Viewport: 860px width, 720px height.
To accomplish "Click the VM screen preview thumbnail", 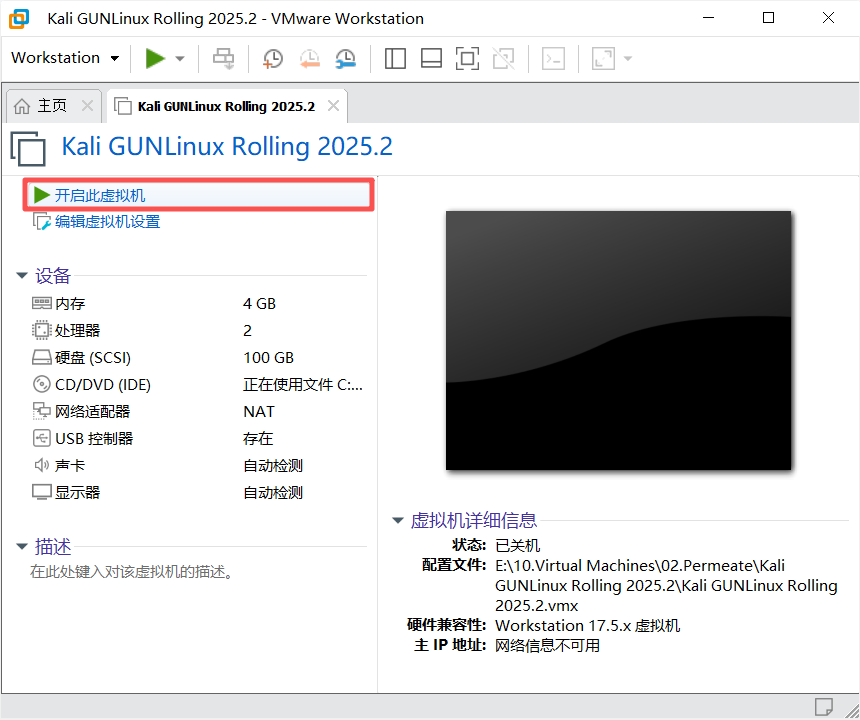I will pyautogui.click(x=618, y=340).
